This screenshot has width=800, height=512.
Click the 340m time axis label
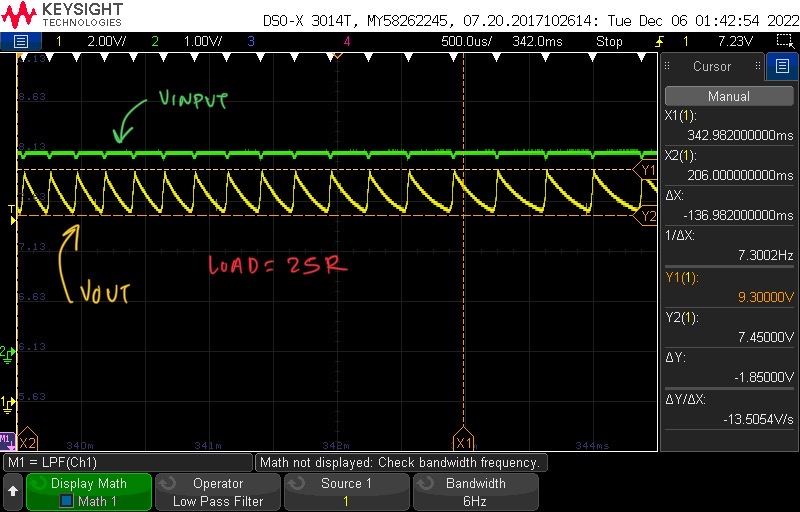[x=80, y=446]
